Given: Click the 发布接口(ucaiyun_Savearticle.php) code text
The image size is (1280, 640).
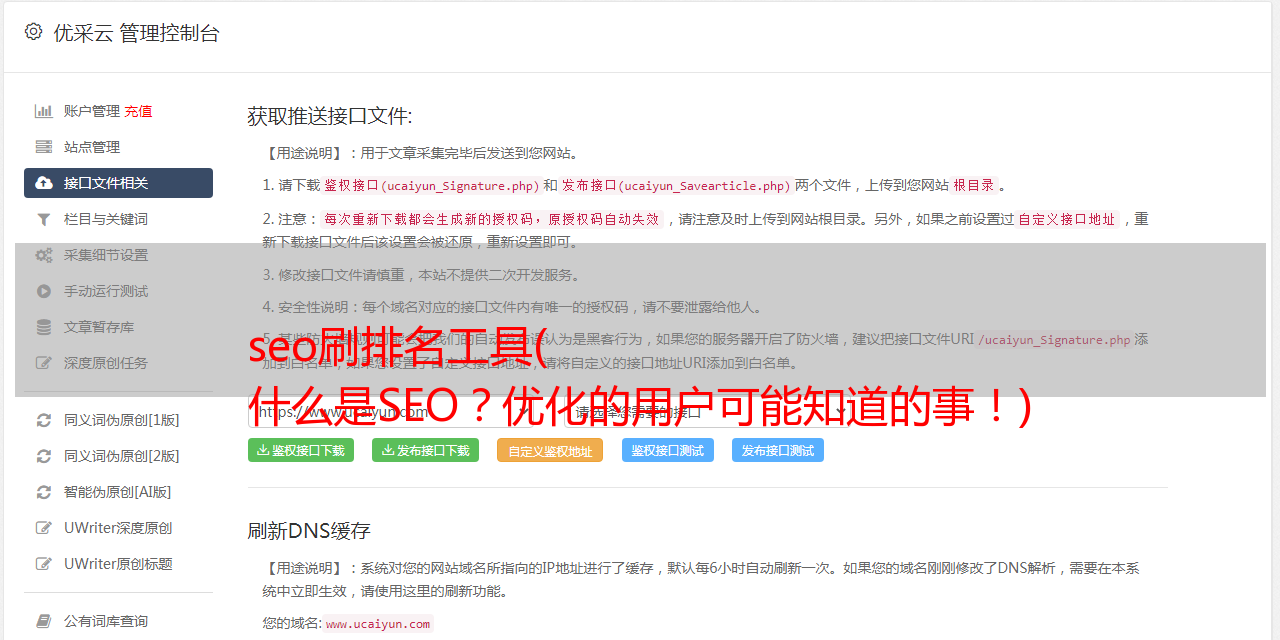Looking at the screenshot, I should click(676, 185).
